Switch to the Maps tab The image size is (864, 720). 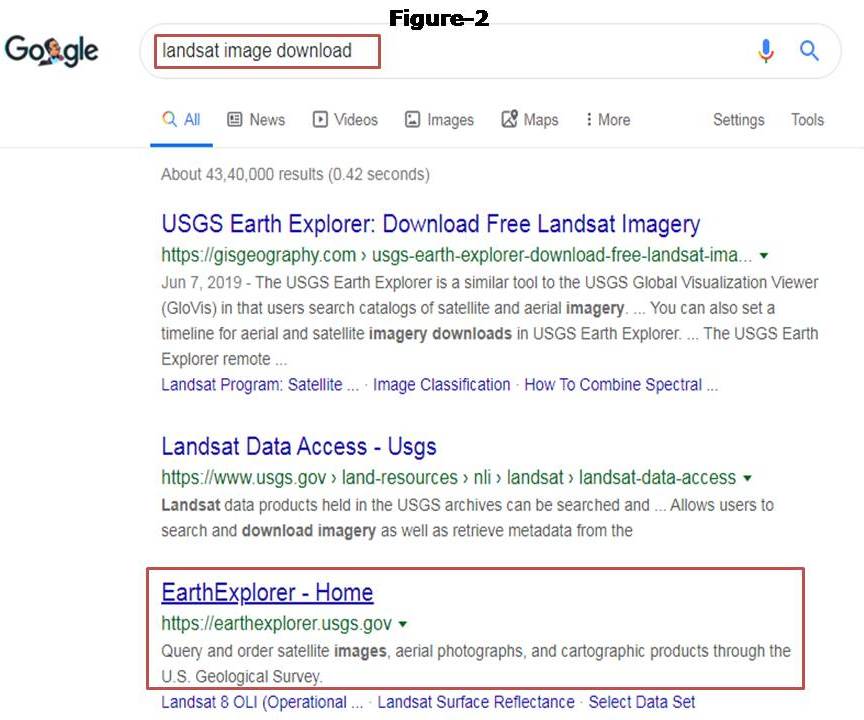530,120
